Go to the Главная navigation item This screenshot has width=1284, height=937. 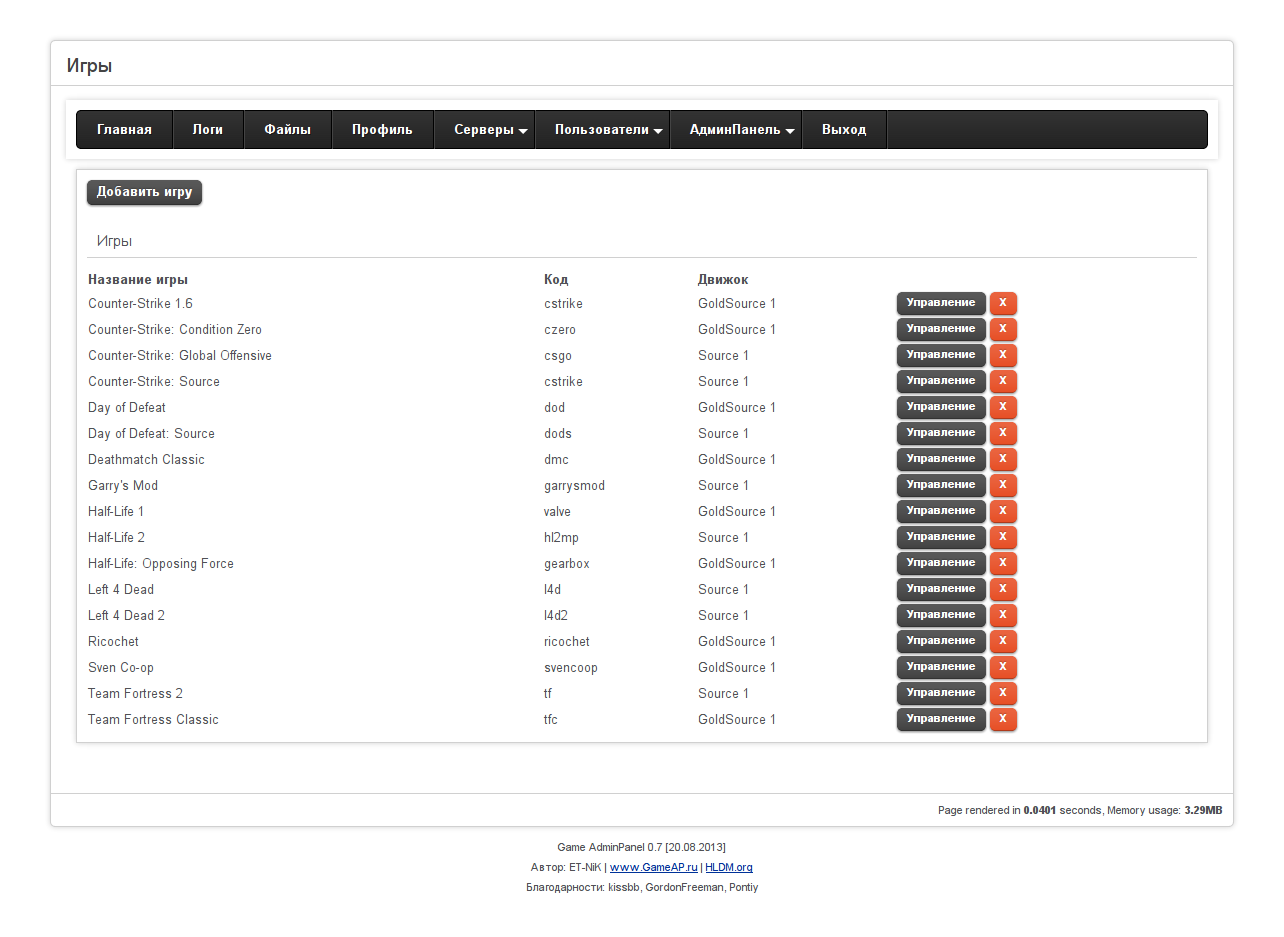point(124,130)
